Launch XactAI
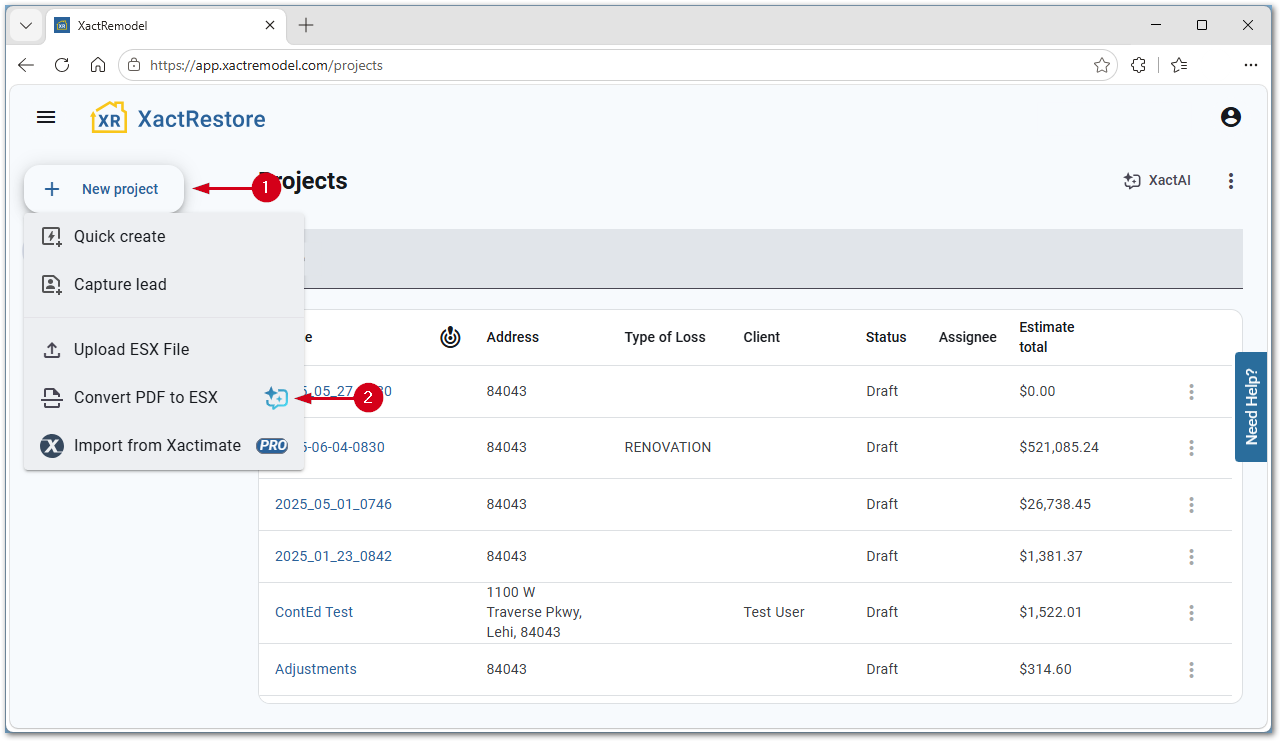Screen dimensions: 1281x742 [1157, 181]
